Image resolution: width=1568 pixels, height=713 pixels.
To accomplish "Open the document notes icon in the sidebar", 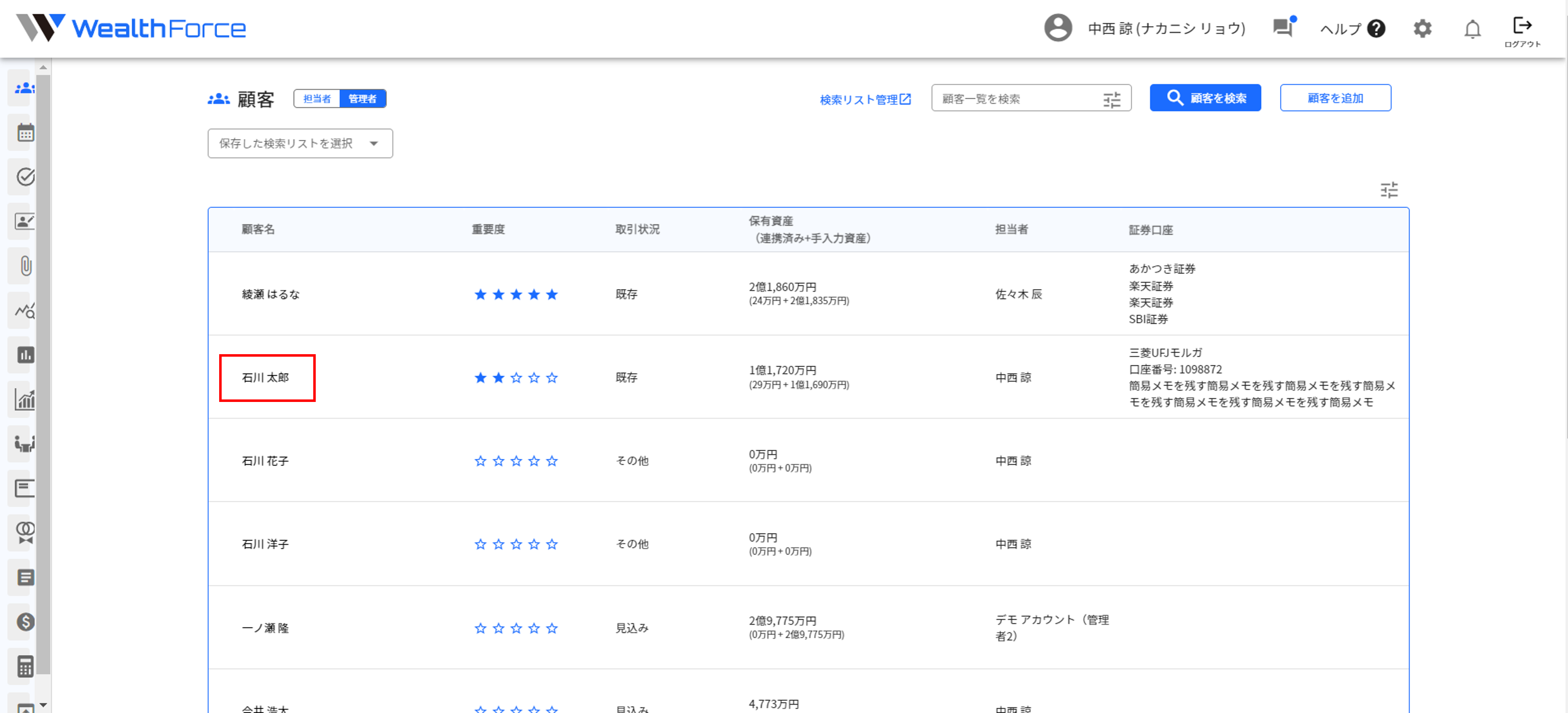I will [x=25, y=577].
